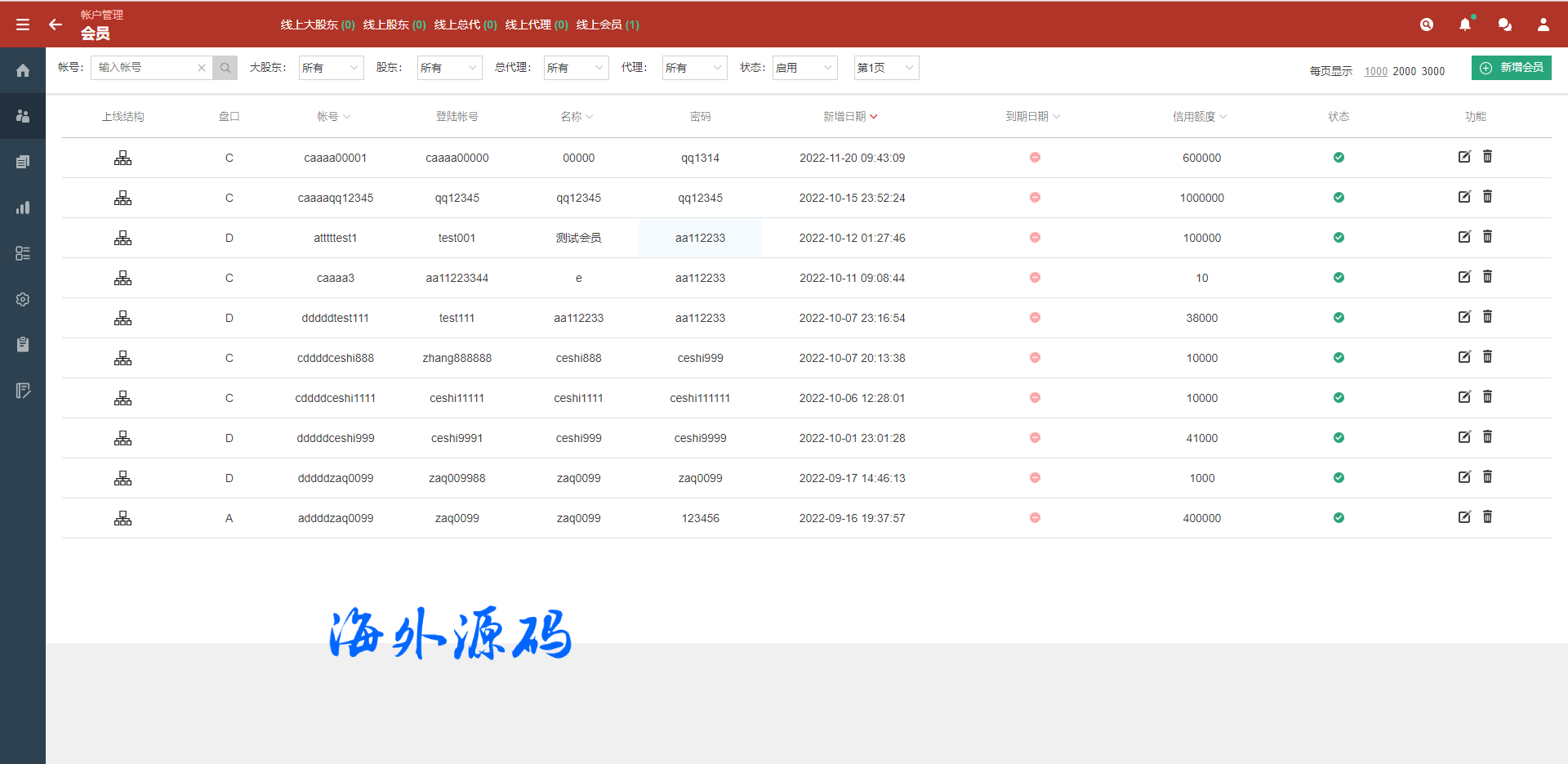The image size is (1568, 764).
Task: Delete the member atttttest1
Action: click(1487, 237)
